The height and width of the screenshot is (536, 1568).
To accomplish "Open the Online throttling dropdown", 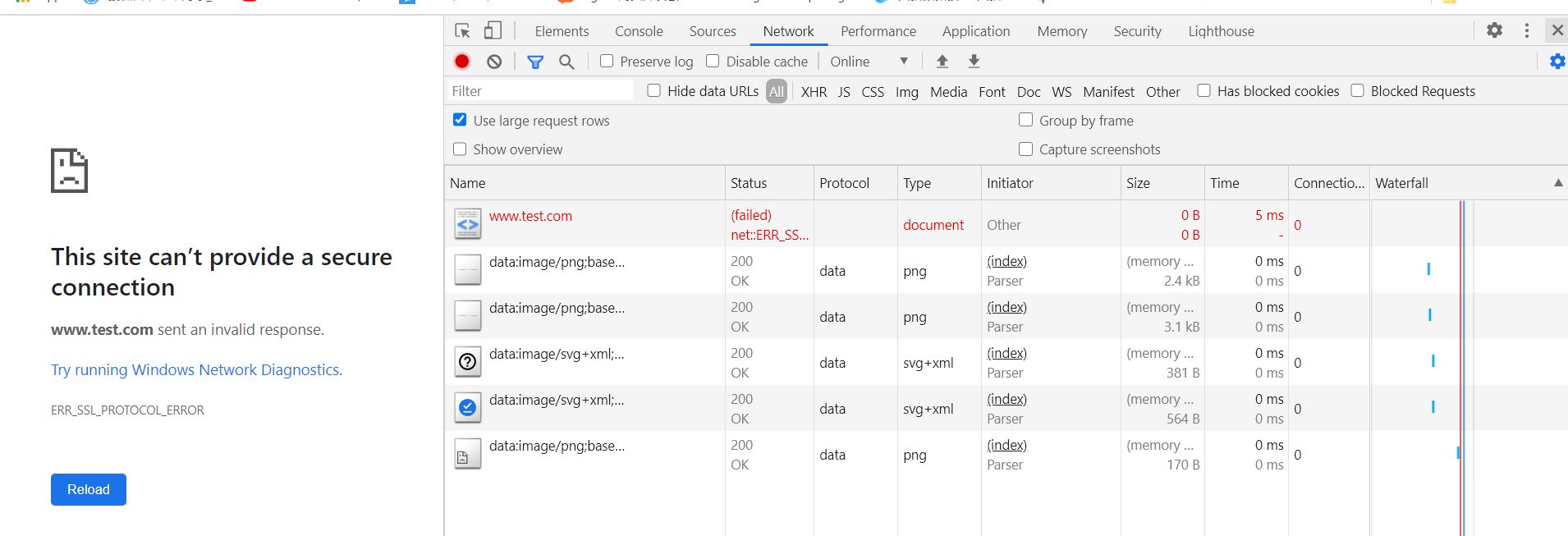I will (869, 62).
